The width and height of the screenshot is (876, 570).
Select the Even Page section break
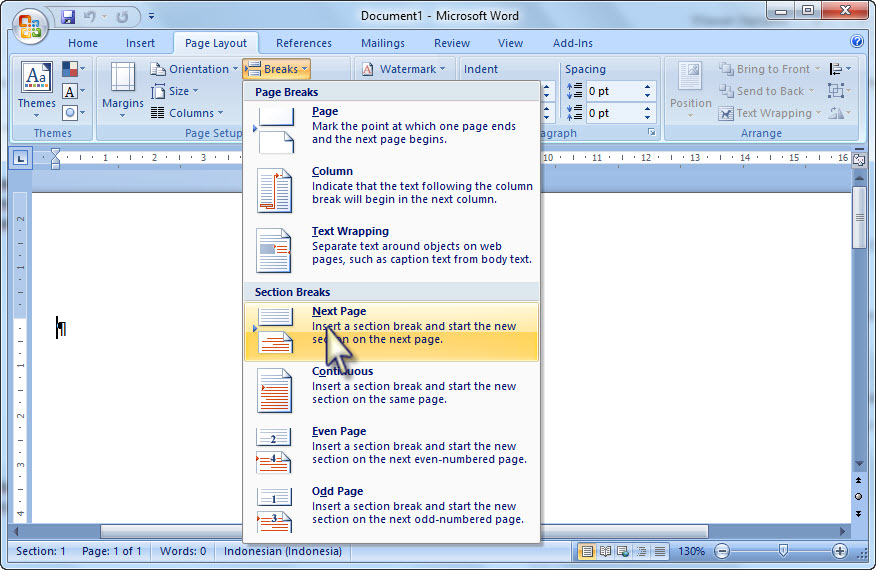(392, 449)
